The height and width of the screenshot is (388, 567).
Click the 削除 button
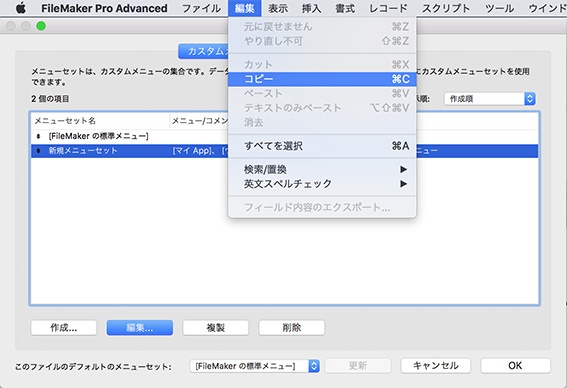[291, 328]
